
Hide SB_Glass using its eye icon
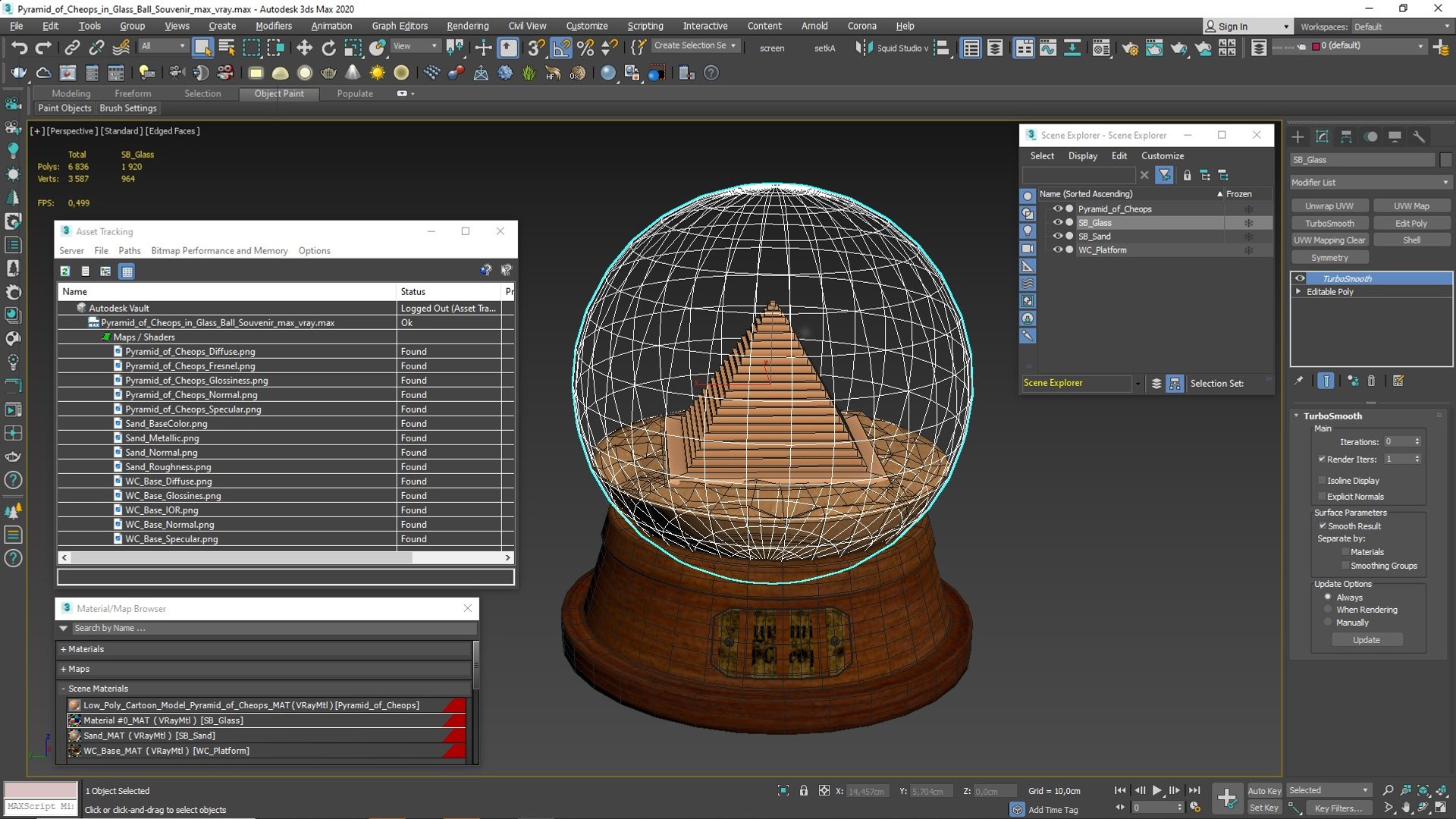point(1057,222)
